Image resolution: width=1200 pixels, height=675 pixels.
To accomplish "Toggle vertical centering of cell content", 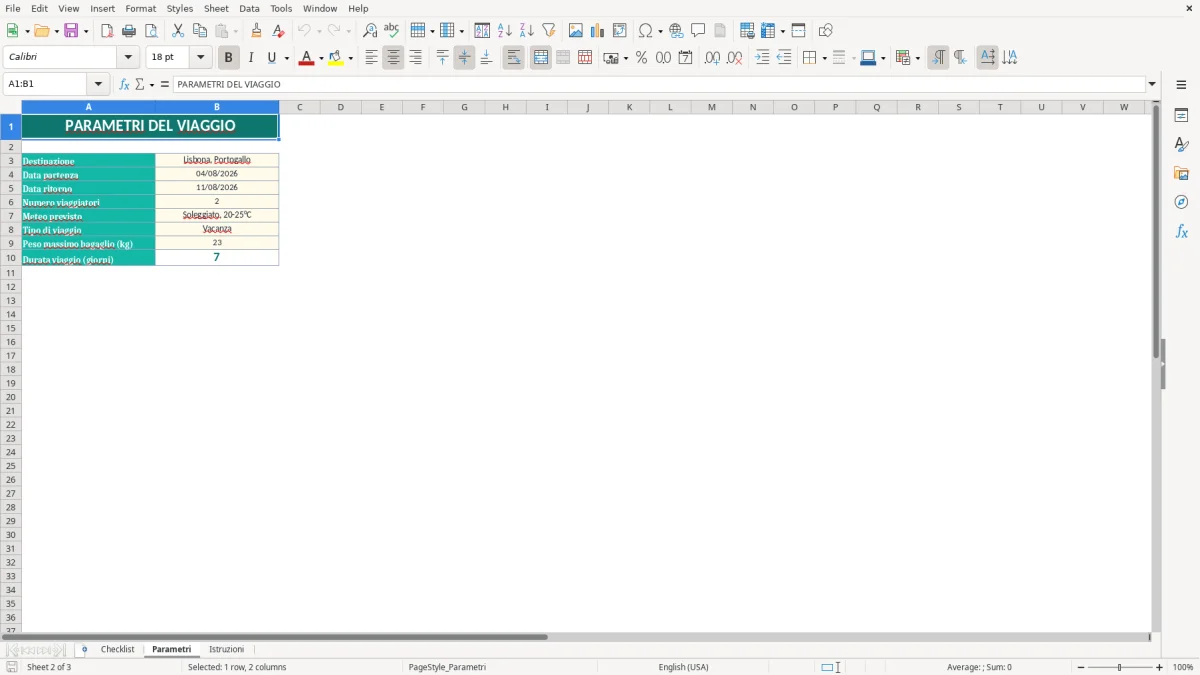I will coord(464,58).
